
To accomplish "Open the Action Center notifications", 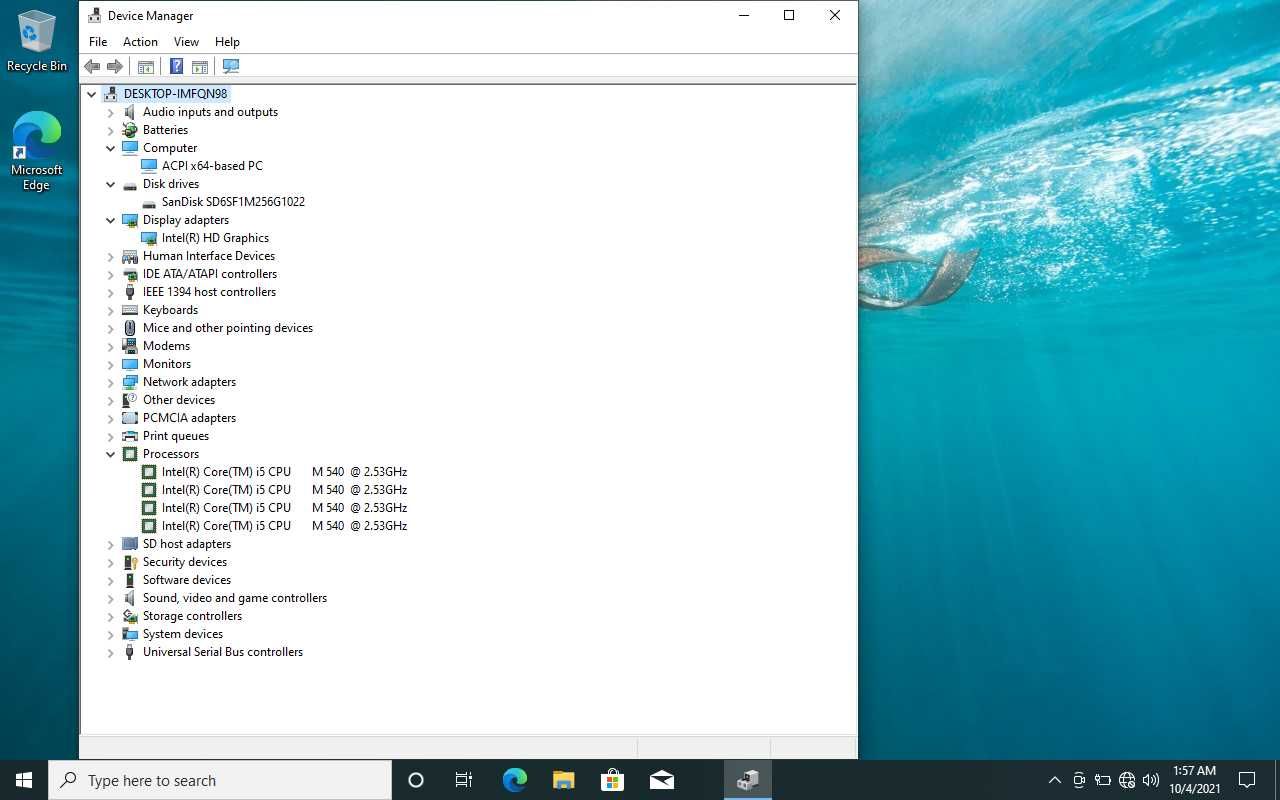I will click(1247, 780).
